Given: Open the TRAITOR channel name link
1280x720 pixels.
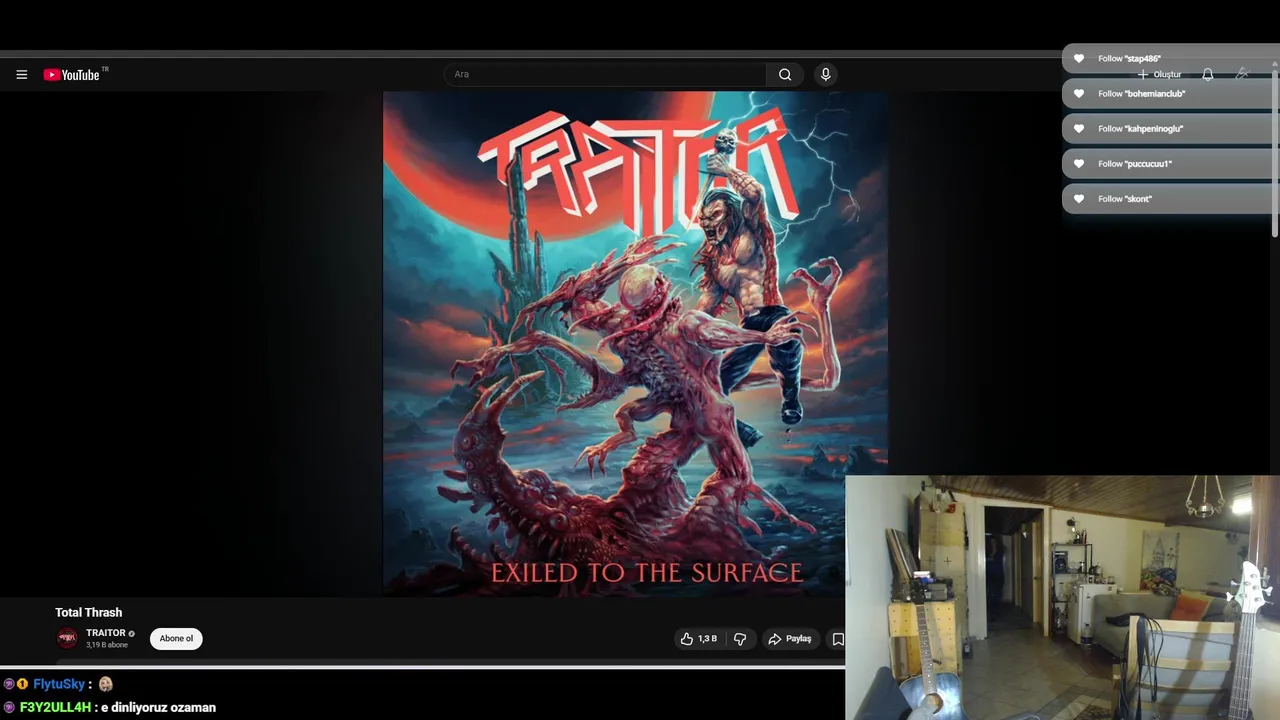Looking at the screenshot, I should tap(106, 633).
